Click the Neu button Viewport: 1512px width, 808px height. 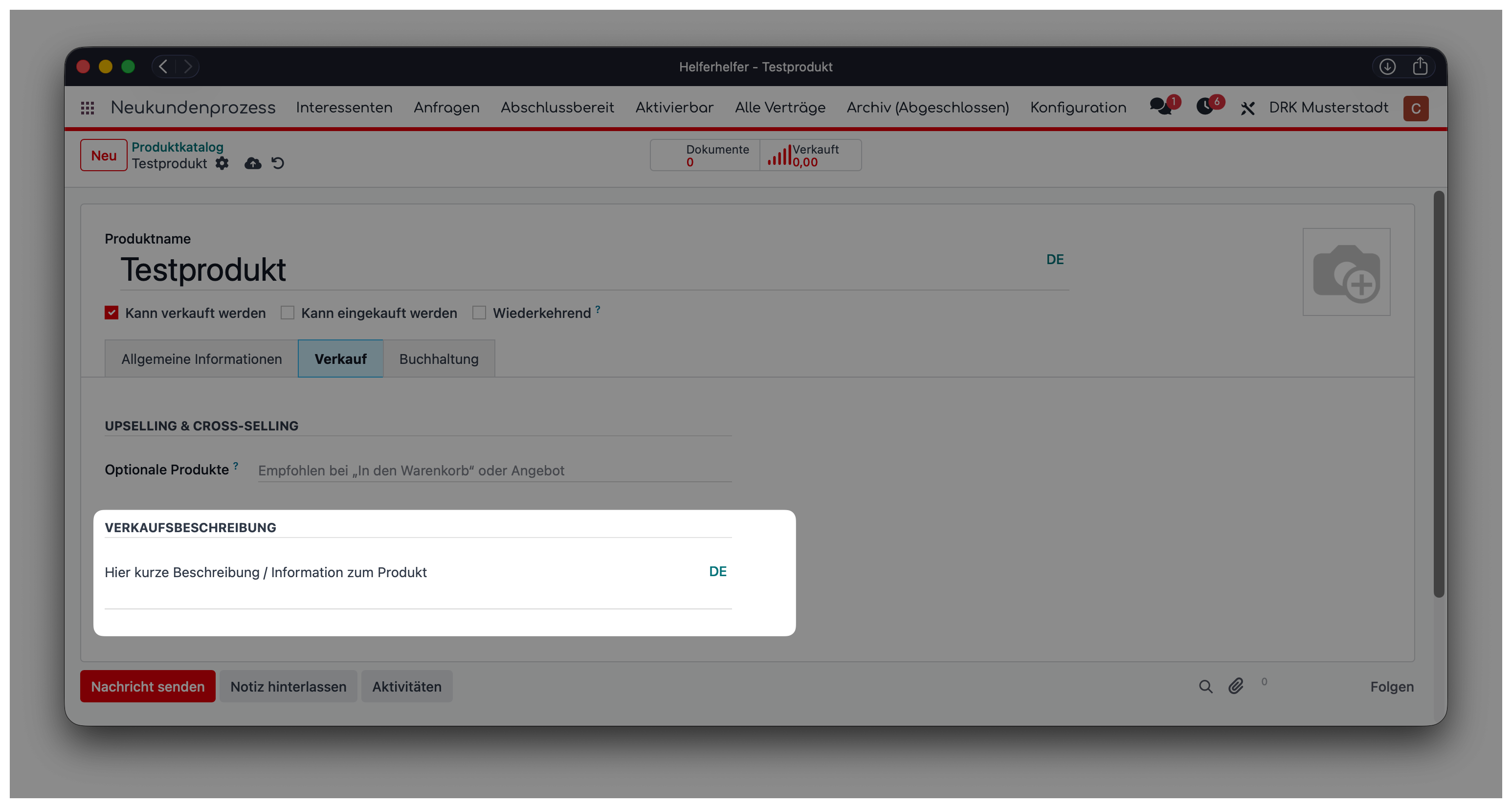pos(104,156)
